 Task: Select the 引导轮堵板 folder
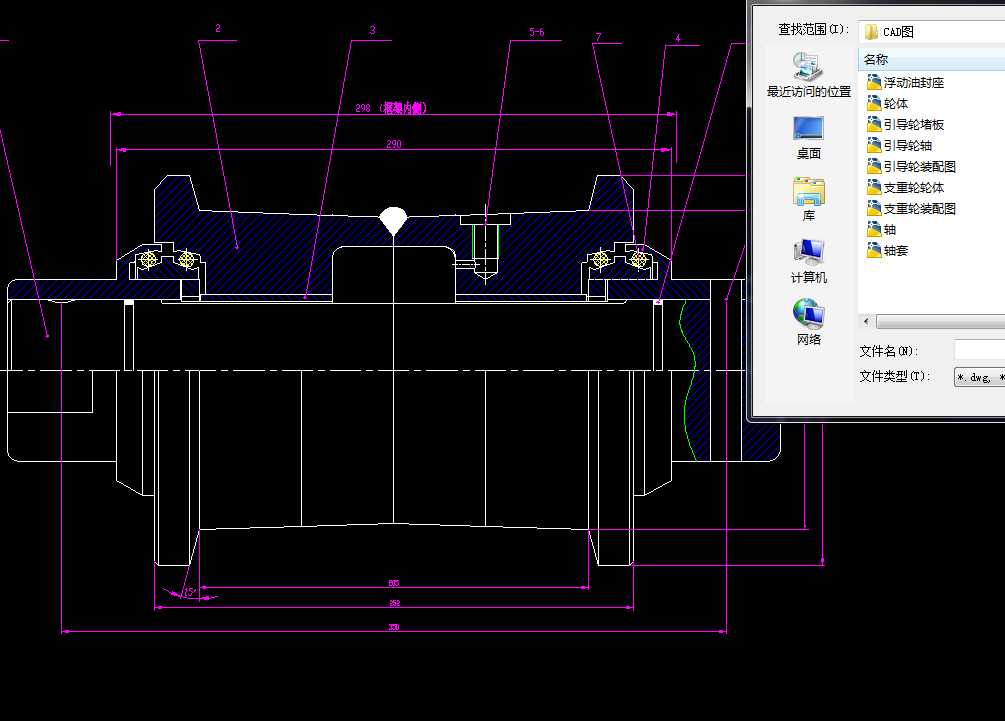click(906, 124)
